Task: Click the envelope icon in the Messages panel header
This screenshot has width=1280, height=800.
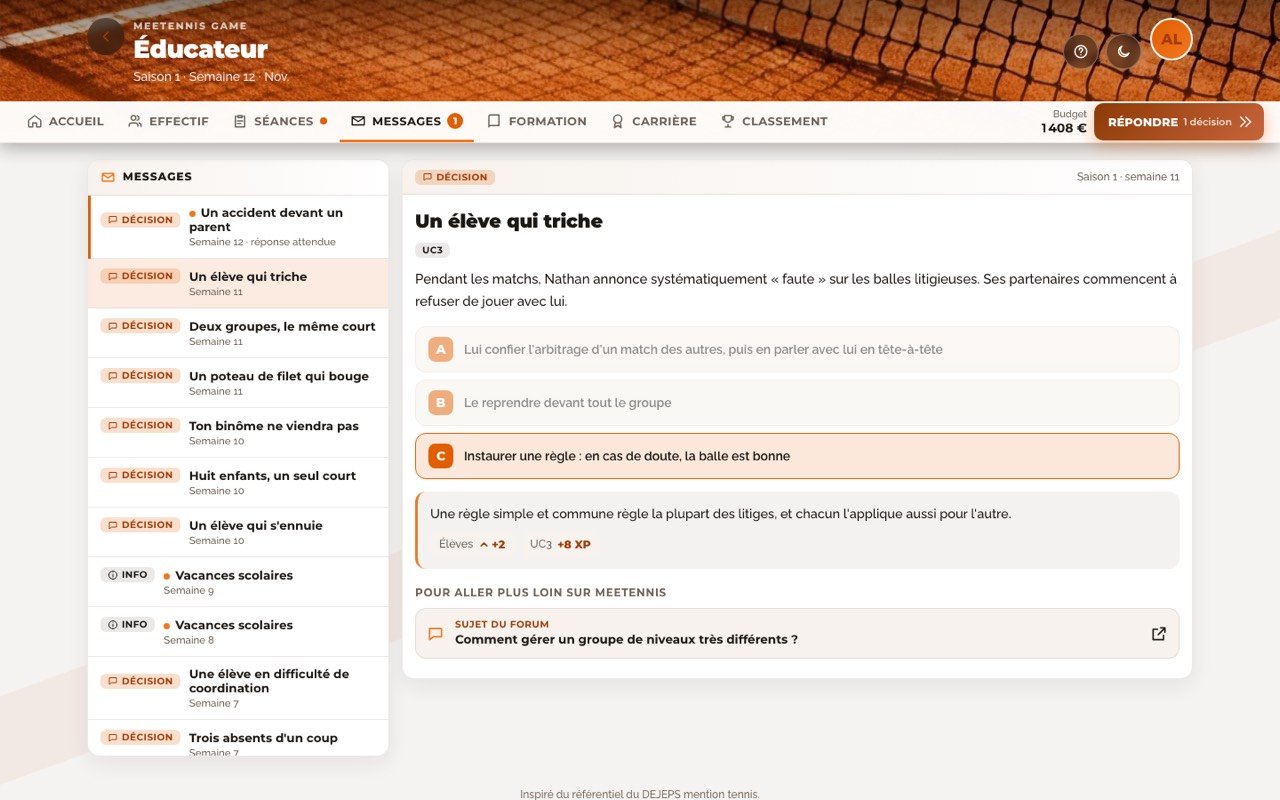Action: [x=108, y=177]
